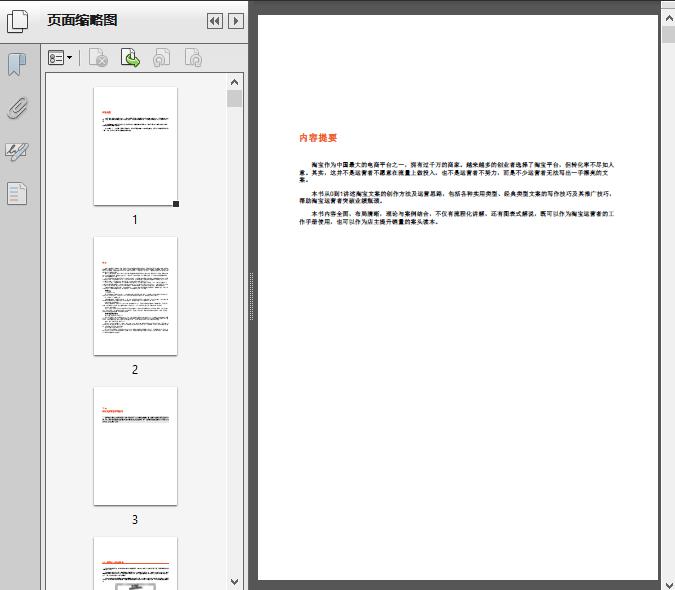Click page number label 3
The width and height of the screenshot is (675, 590).
click(135, 520)
